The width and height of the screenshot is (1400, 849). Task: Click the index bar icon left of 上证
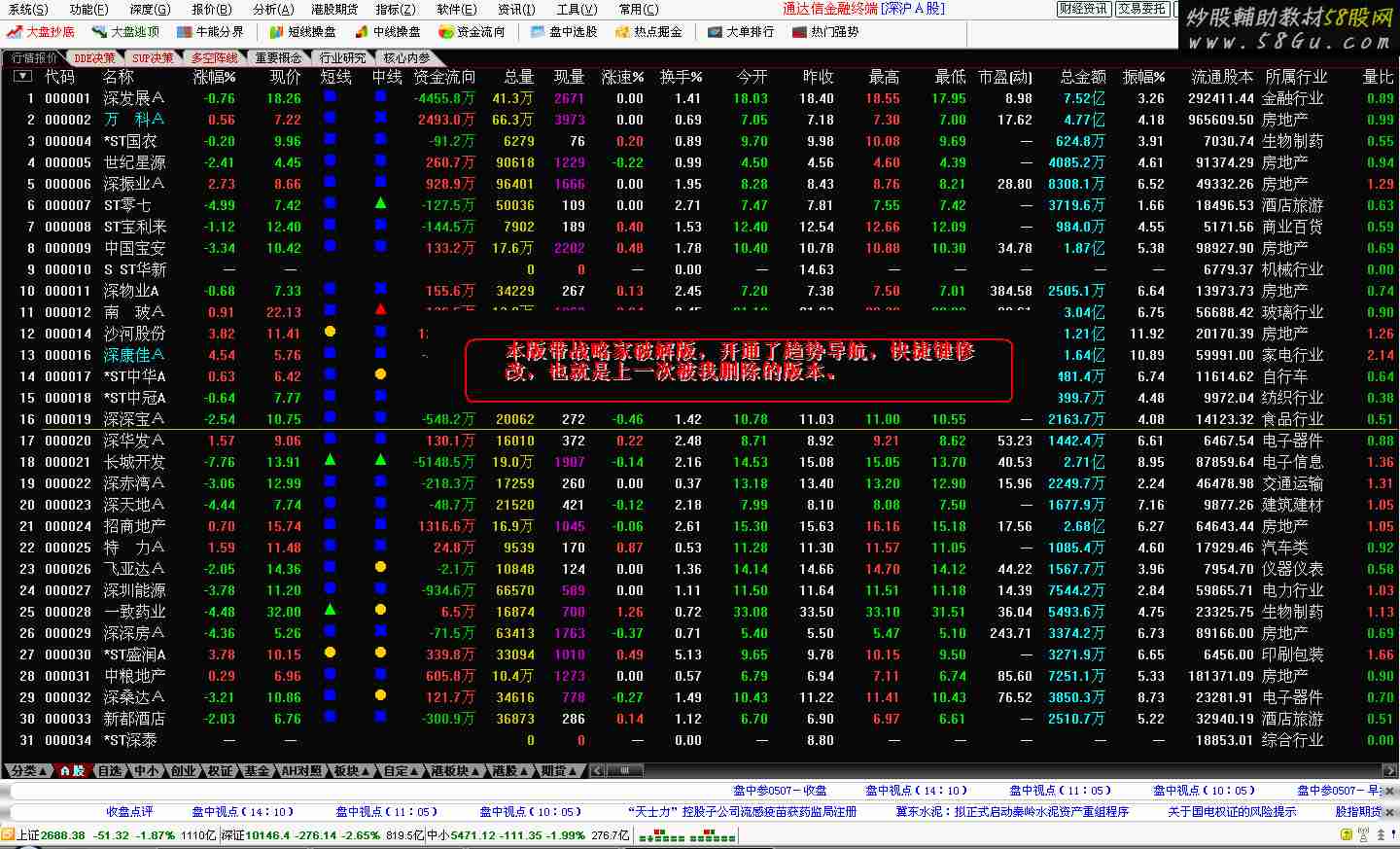pos(8,834)
